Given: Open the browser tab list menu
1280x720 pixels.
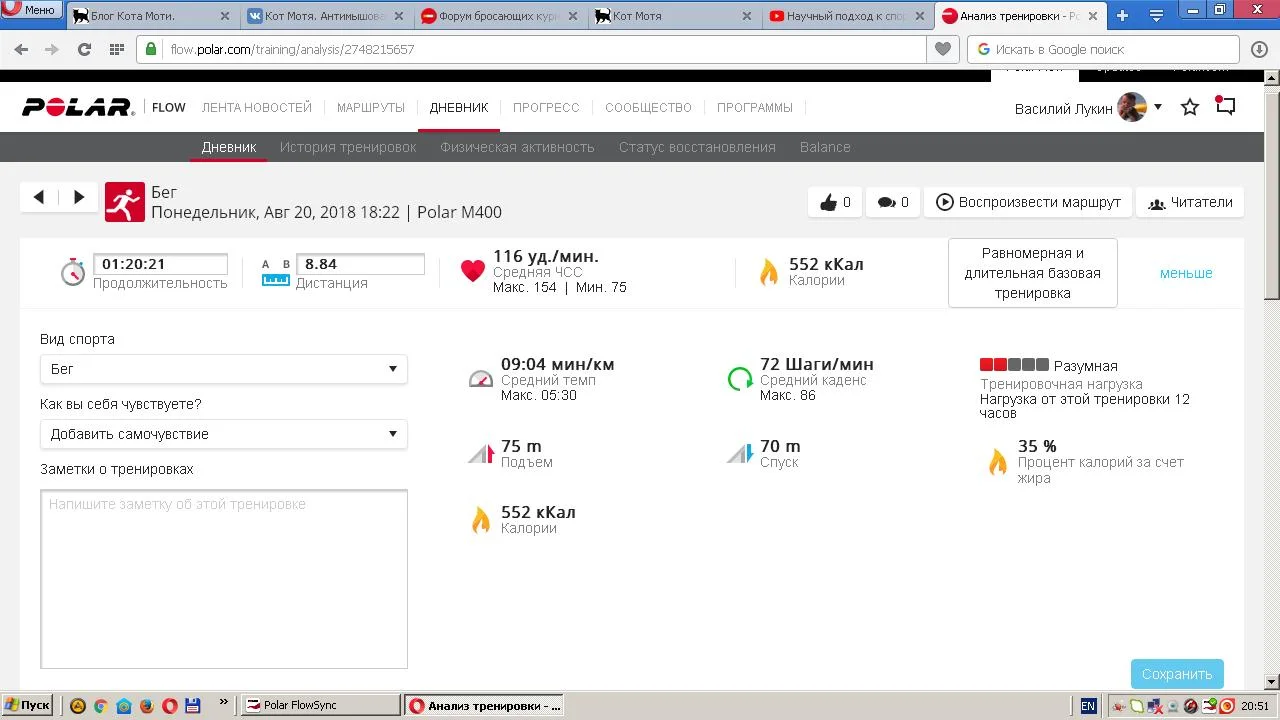Looking at the screenshot, I should click(x=1156, y=16).
